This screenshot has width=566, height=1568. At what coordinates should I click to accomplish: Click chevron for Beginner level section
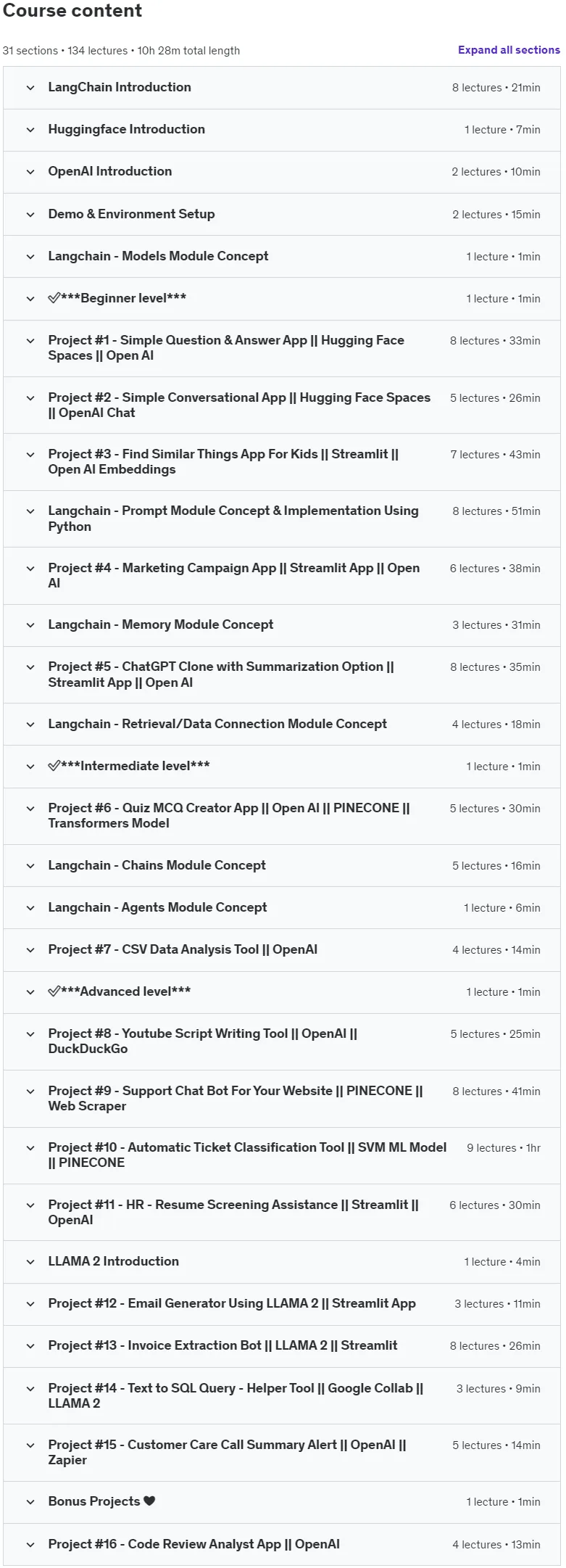(x=30, y=299)
